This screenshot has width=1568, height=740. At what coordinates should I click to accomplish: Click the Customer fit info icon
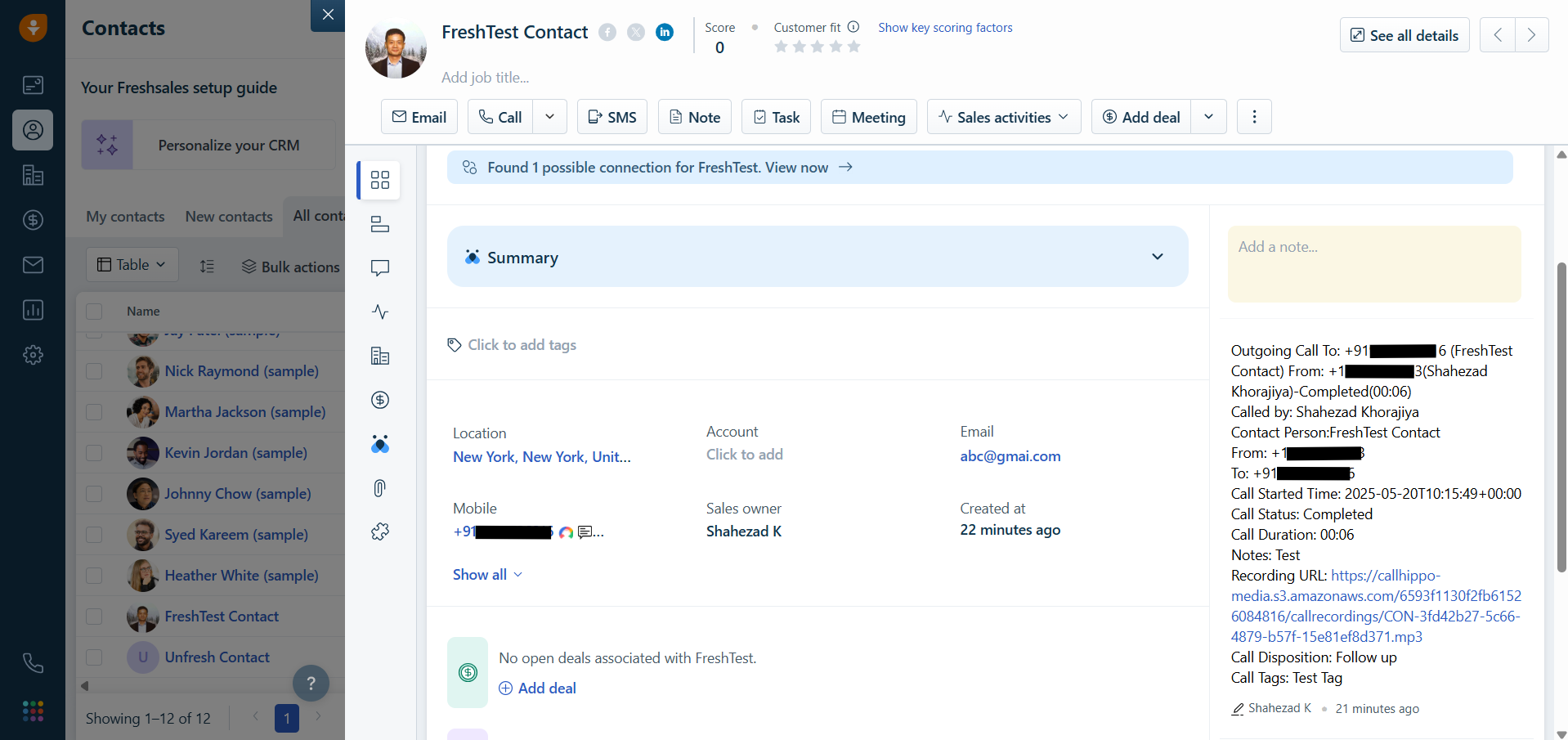[x=853, y=27]
